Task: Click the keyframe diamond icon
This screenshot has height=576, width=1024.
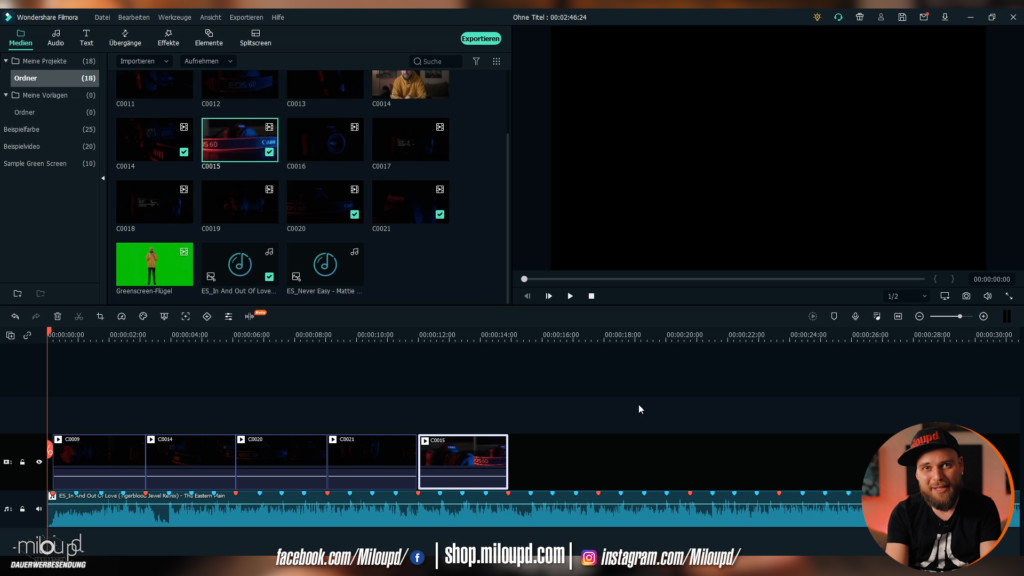Action: 207,316
